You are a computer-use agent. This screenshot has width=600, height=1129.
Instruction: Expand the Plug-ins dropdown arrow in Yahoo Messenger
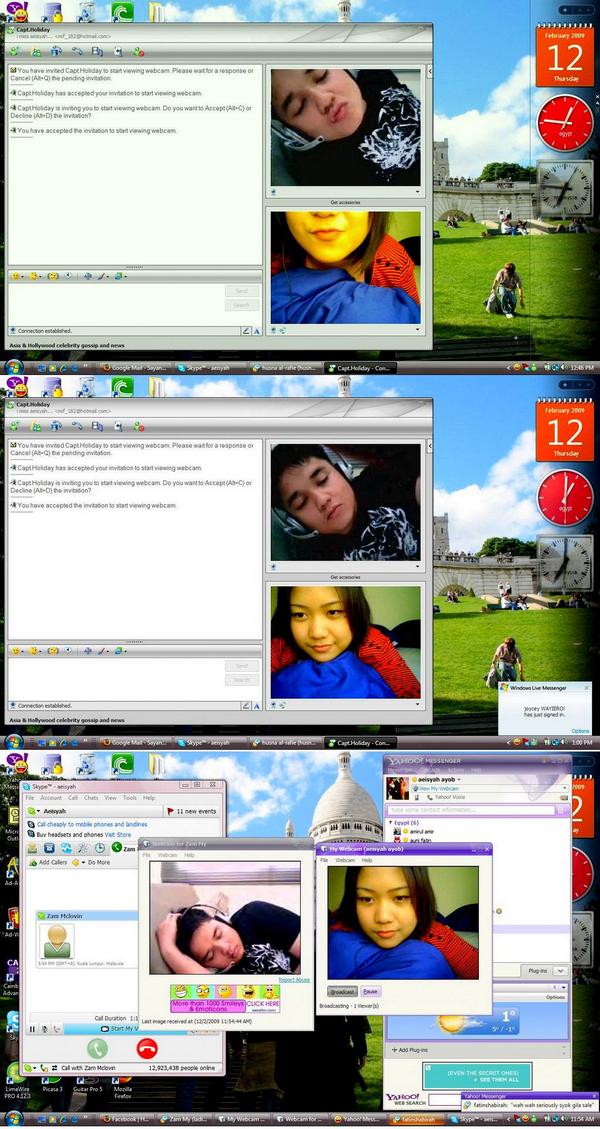(x=560, y=970)
